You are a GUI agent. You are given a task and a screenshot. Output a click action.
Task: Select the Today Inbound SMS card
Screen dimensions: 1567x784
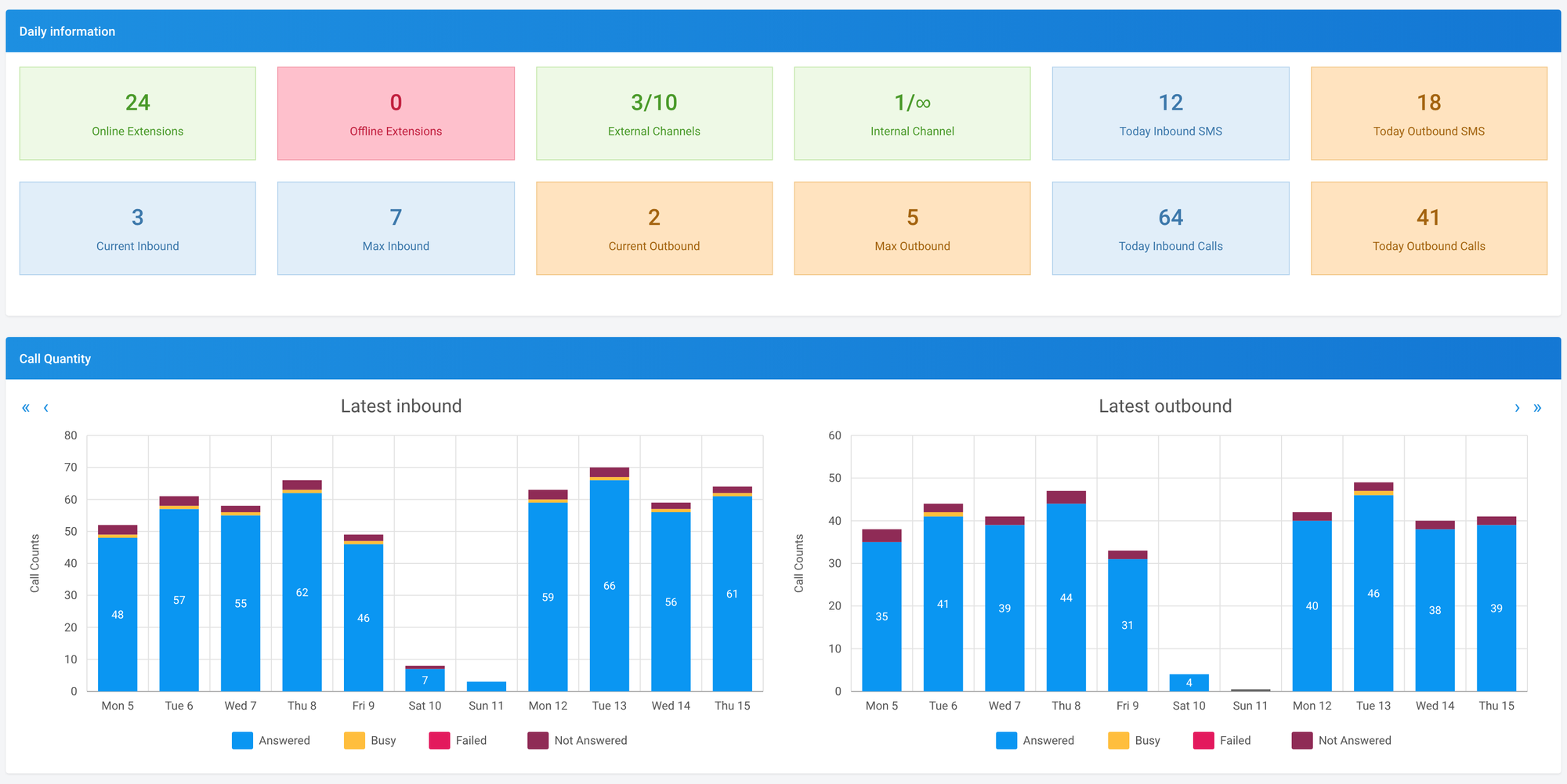[1171, 114]
